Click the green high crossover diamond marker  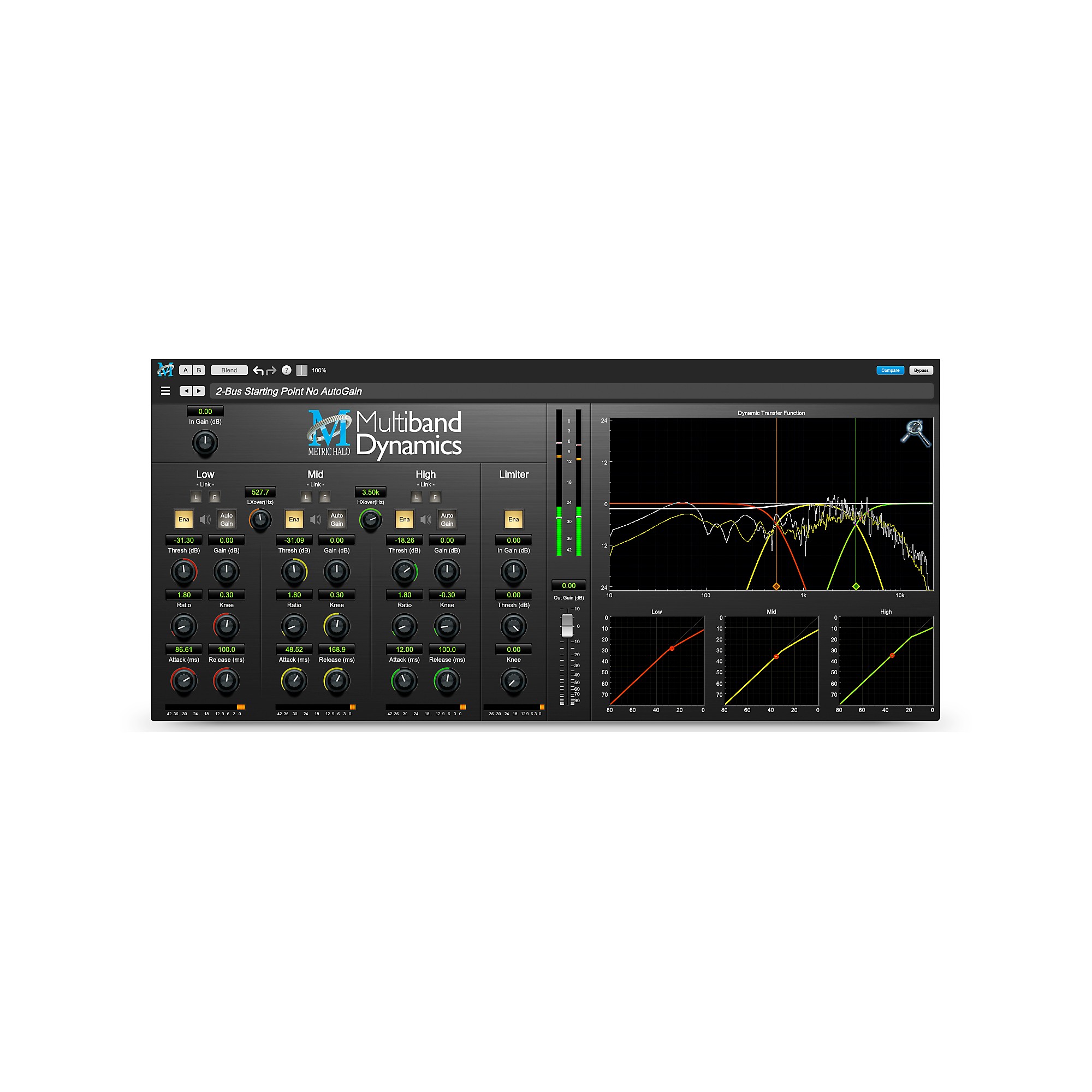856,587
